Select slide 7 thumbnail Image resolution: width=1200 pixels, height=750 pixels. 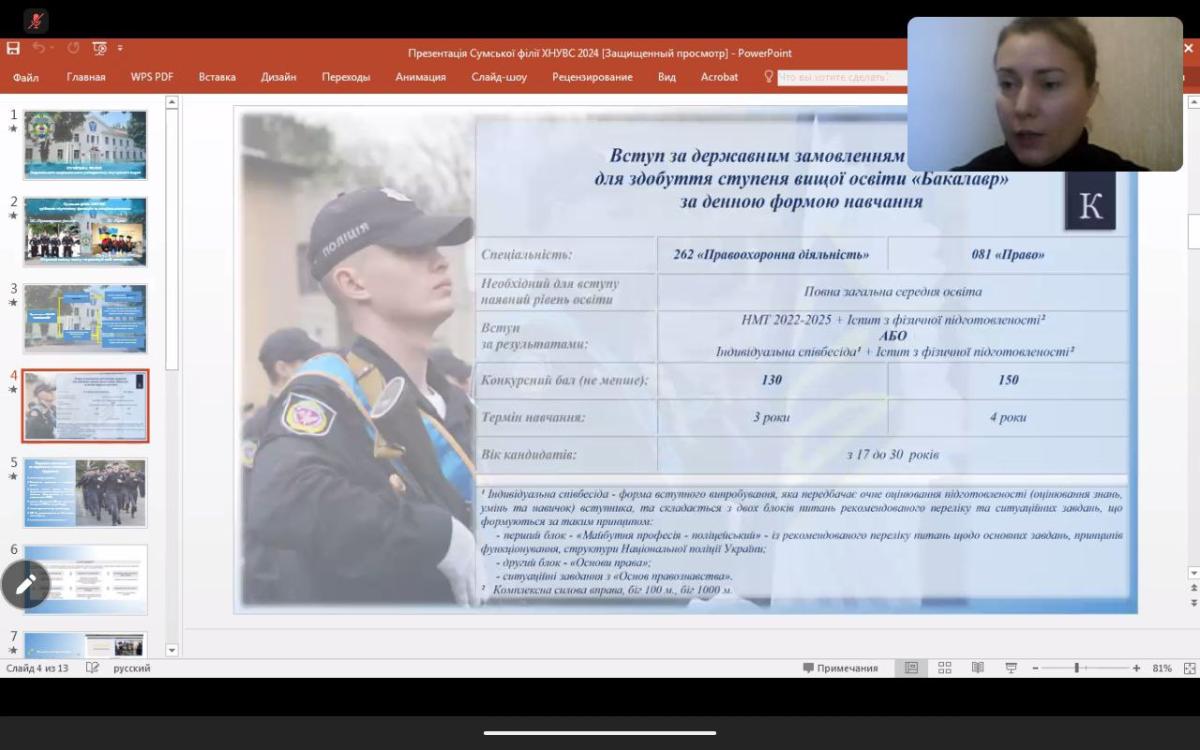coord(85,644)
